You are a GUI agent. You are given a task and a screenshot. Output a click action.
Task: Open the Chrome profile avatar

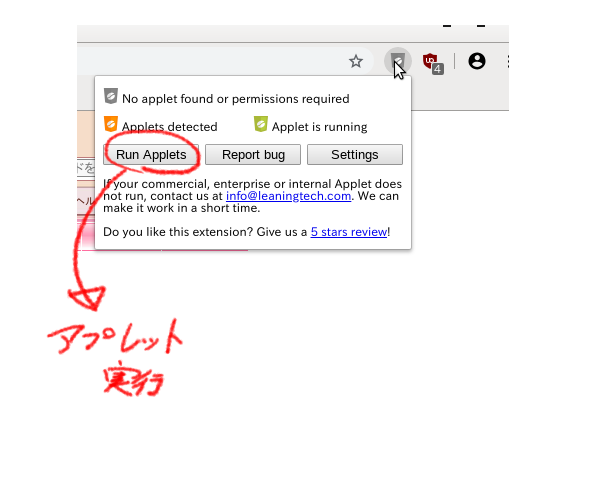[x=477, y=61]
